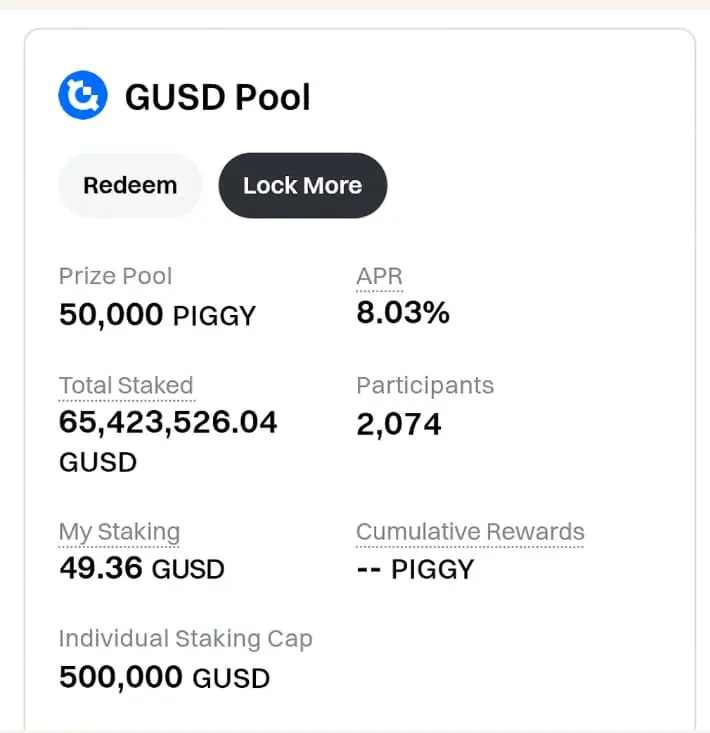Select the 500,000 GUSD cap value
This screenshot has width=710, height=733.
[164, 677]
